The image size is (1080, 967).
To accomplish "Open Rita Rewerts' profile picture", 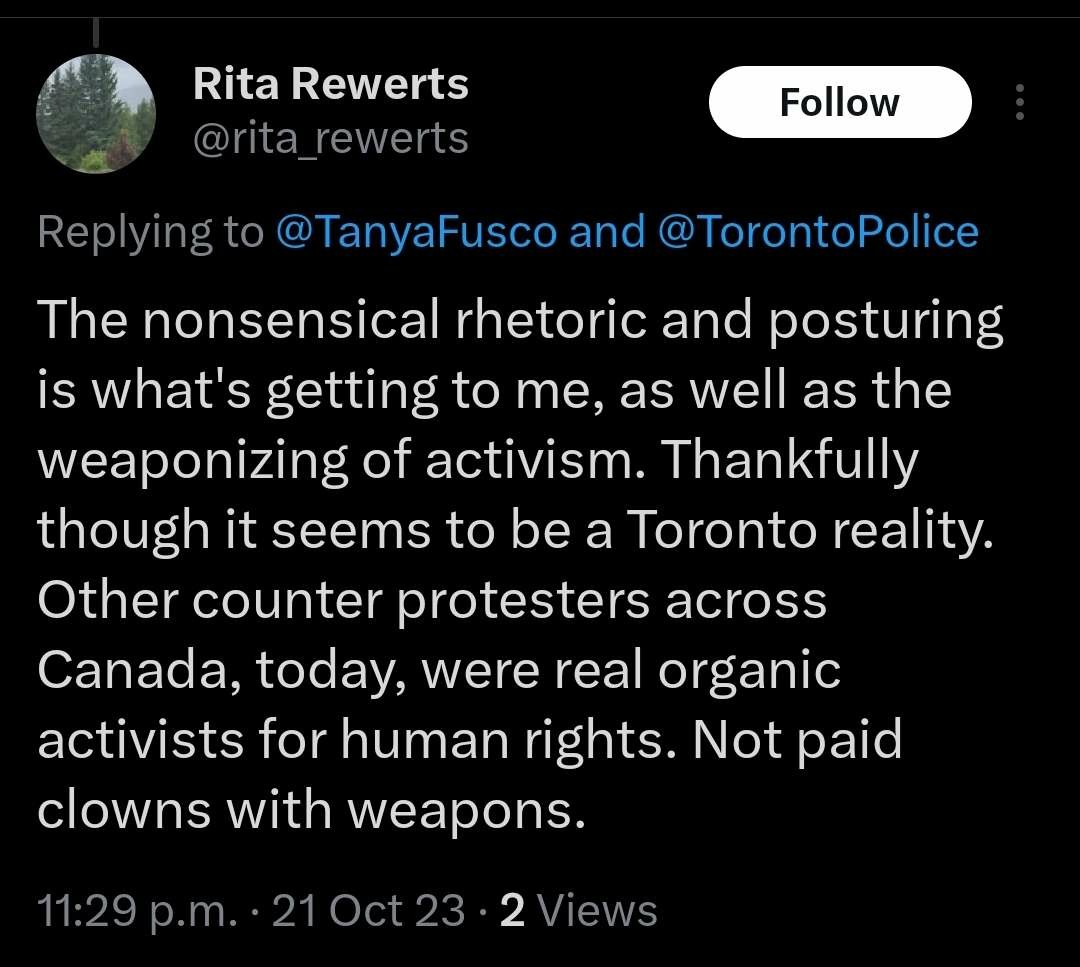I will [96, 113].
